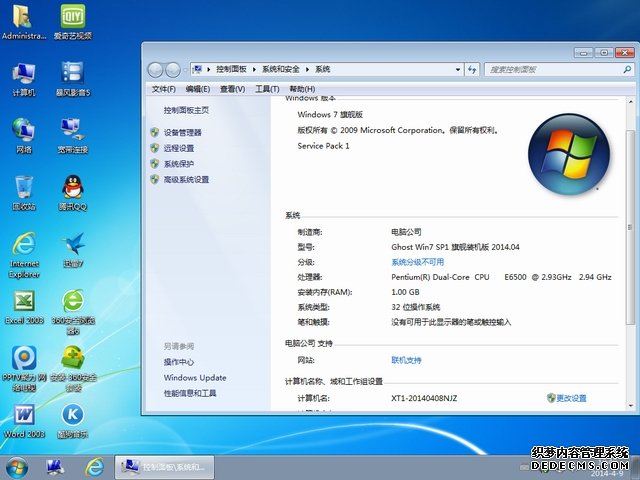The height and width of the screenshot is (480, 640).
Task: Expand the arrow after 系统和安全 breadcrumb
Action: coord(307,69)
